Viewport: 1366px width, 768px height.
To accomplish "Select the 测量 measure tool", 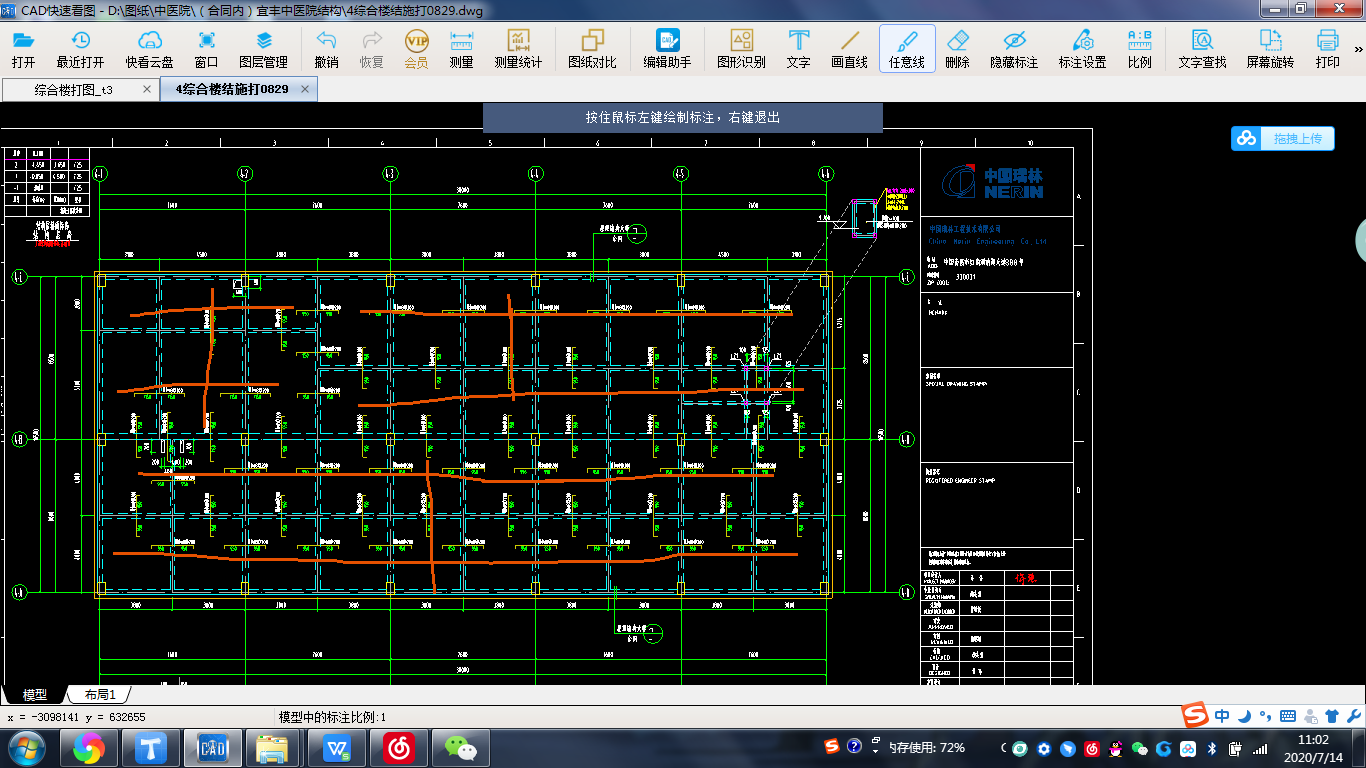I will point(461,49).
